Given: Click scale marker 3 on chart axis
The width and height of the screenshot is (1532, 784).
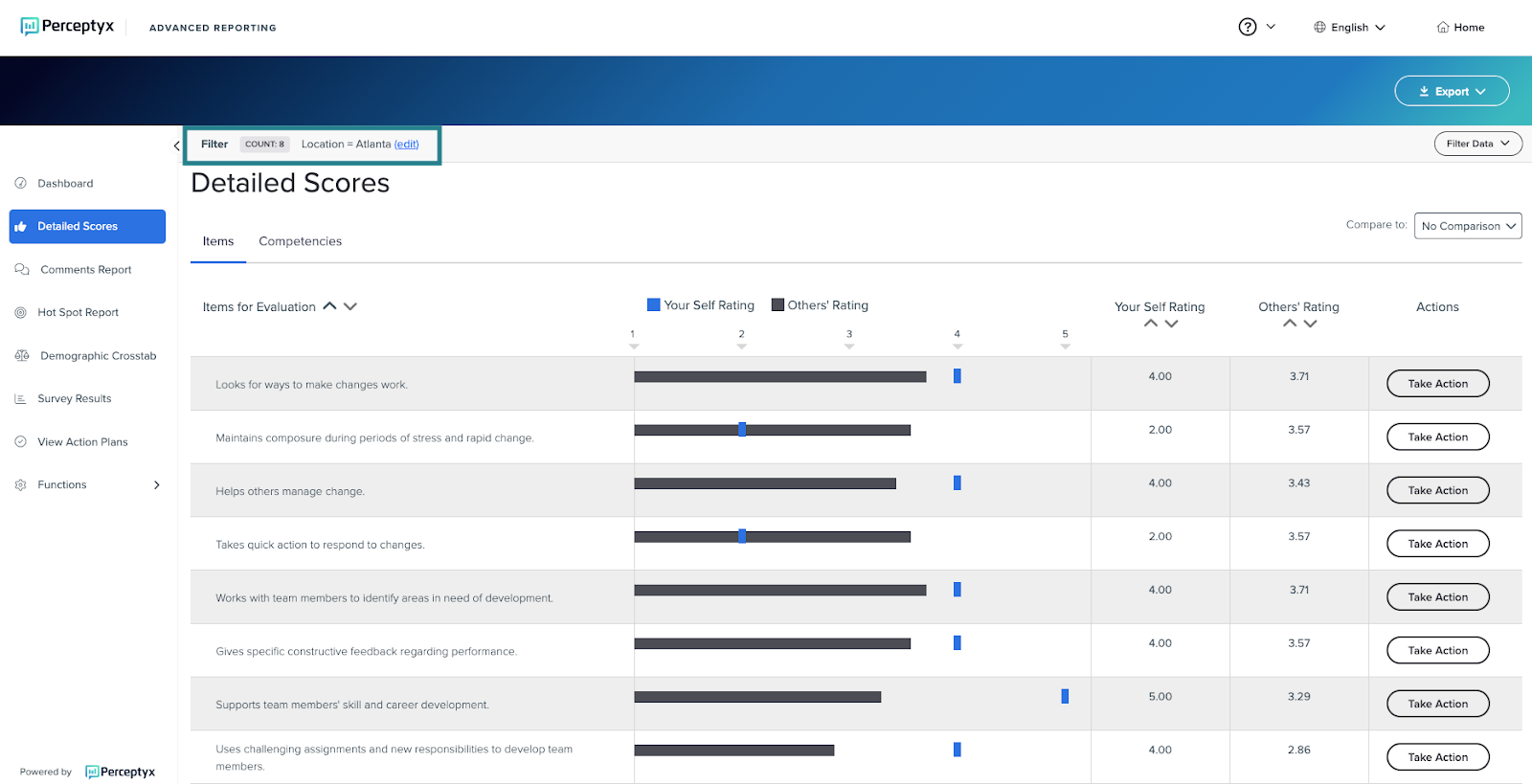Looking at the screenshot, I should click(x=849, y=339).
